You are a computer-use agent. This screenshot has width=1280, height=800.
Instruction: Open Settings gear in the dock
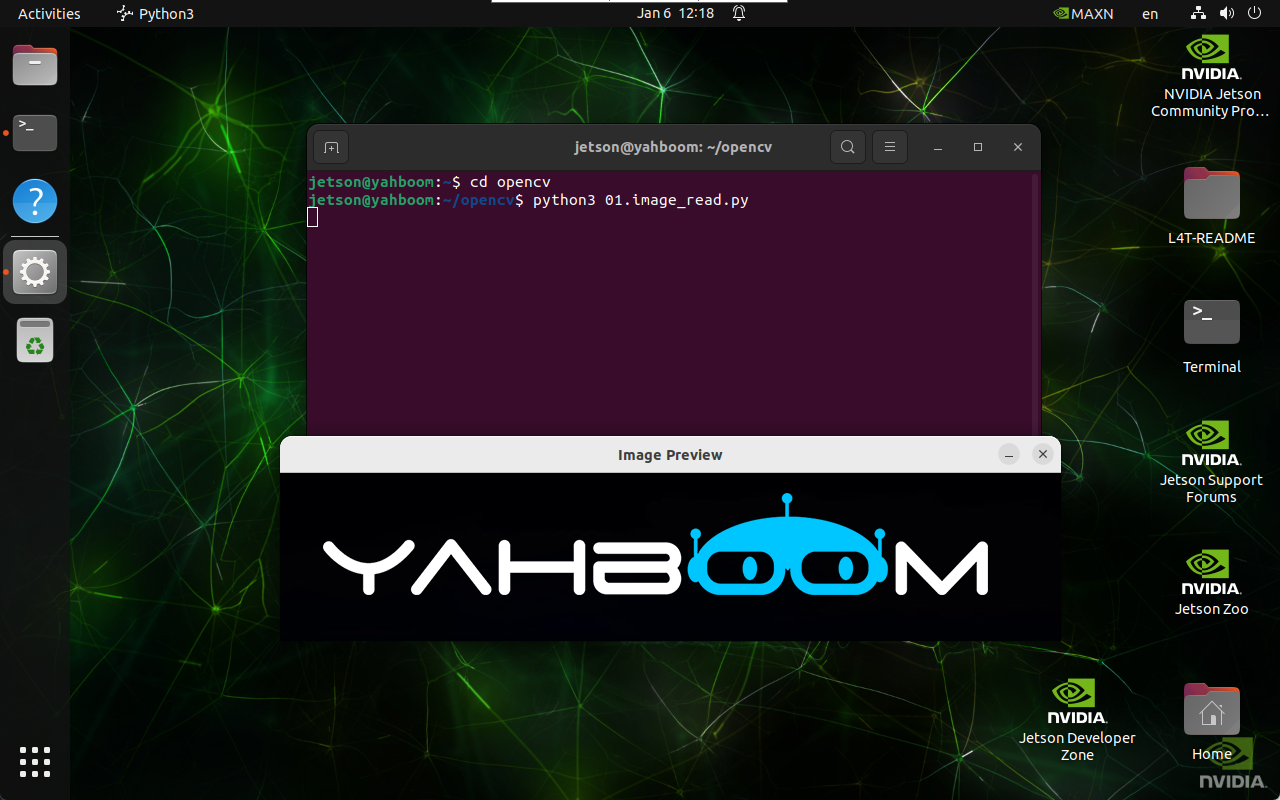pyautogui.click(x=35, y=272)
